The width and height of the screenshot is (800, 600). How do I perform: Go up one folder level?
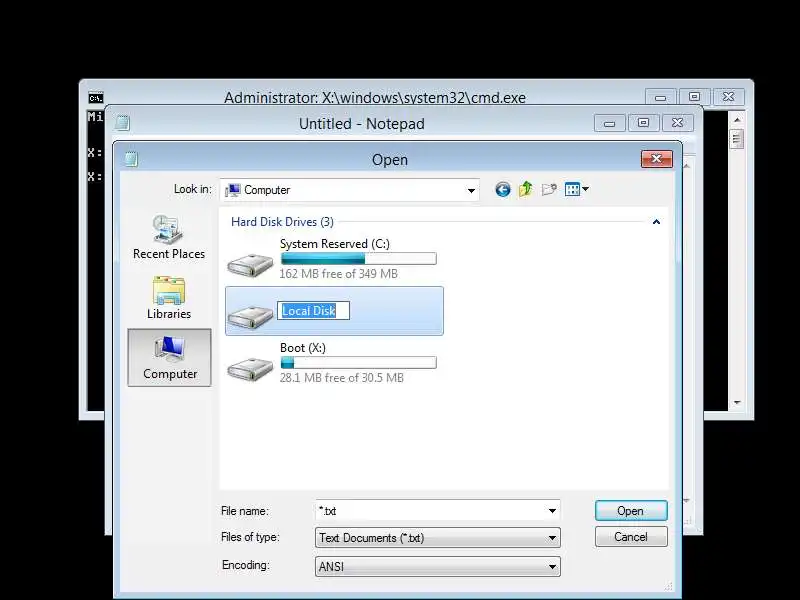point(526,189)
